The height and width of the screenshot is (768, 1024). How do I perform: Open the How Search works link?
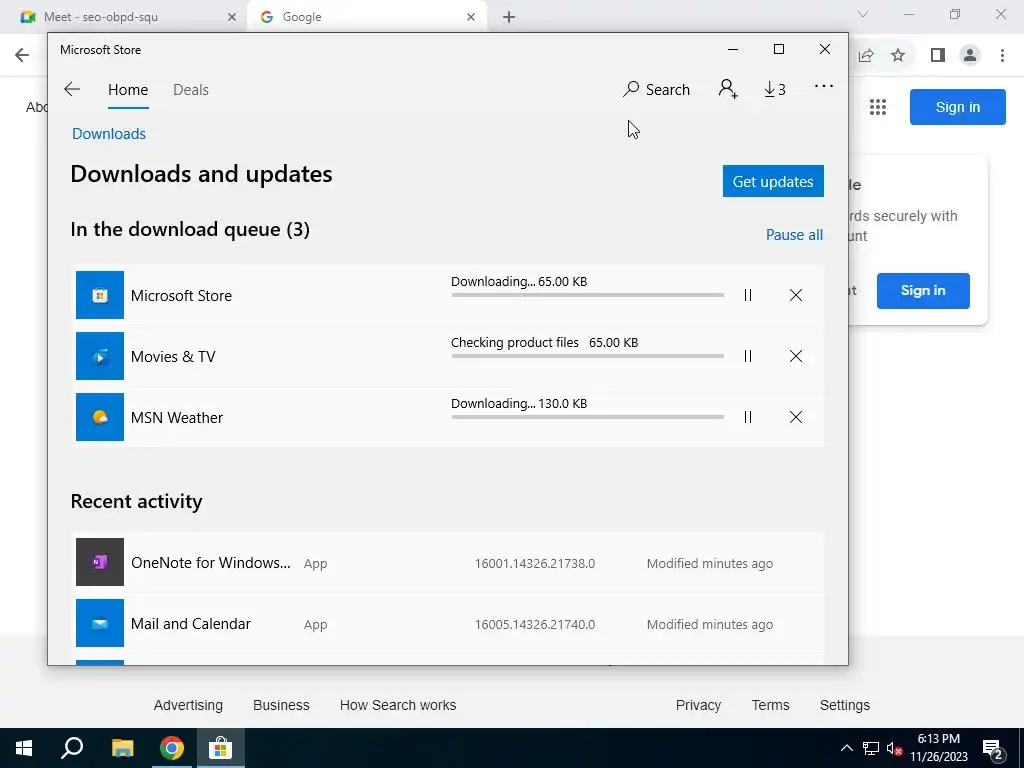[x=398, y=705]
